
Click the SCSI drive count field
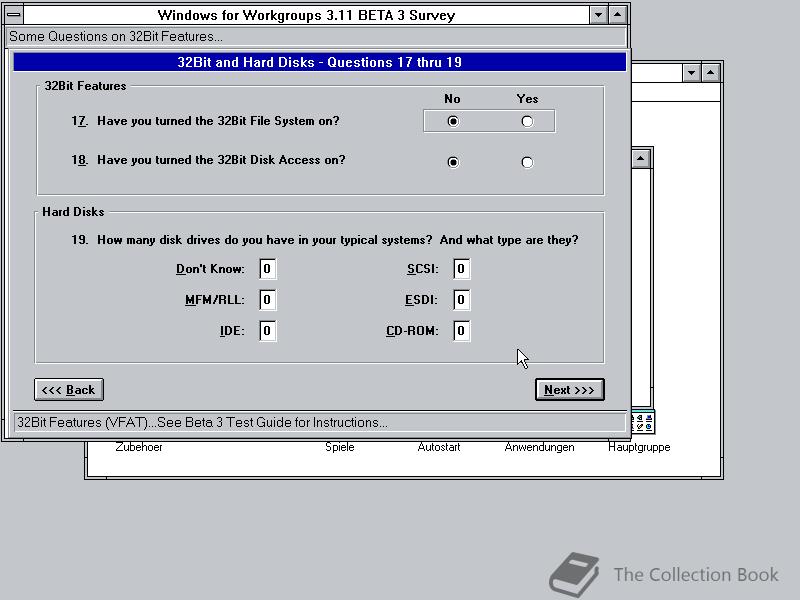click(461, 269)
